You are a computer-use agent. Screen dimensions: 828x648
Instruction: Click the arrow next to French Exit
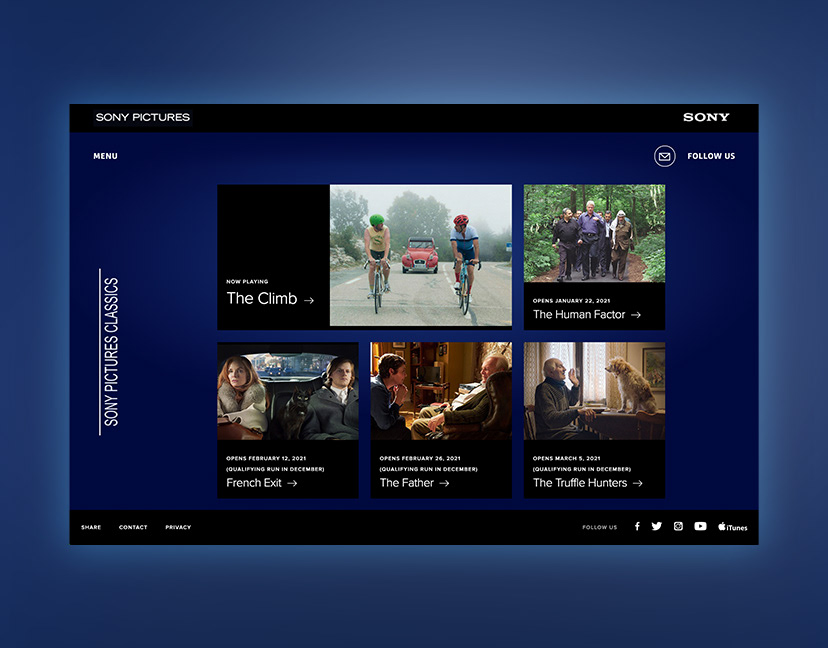coord(292,483)
